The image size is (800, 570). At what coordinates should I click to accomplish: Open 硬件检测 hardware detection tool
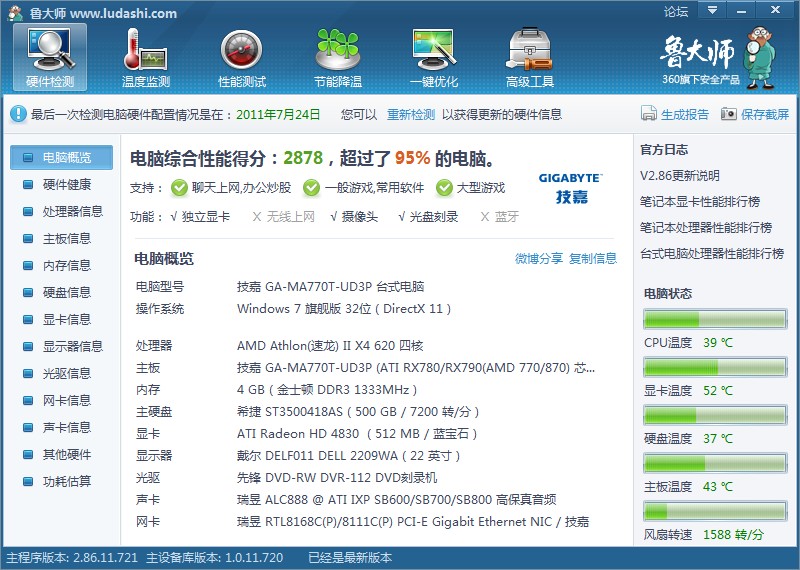tap(50, 57)
